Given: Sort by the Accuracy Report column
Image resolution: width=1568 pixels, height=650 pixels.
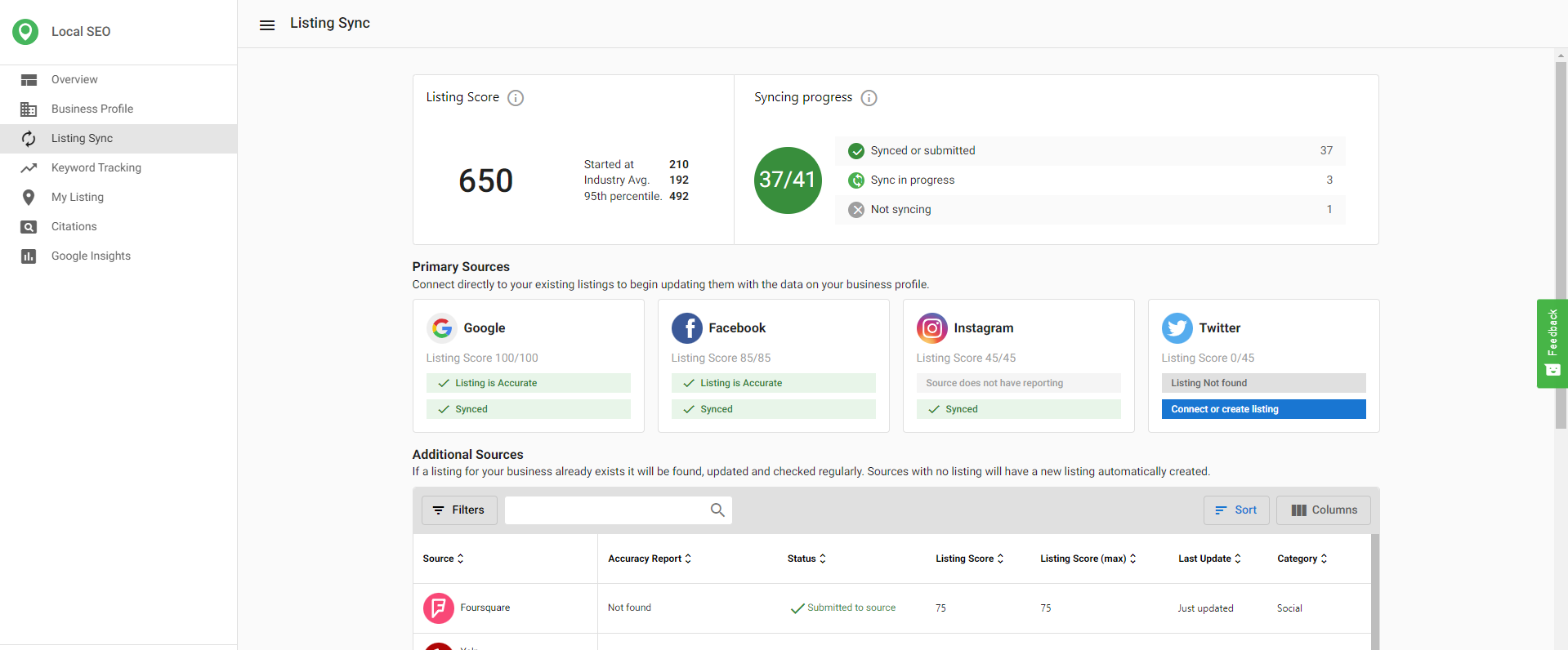Looking at the screenshot, I should [650, 559].
